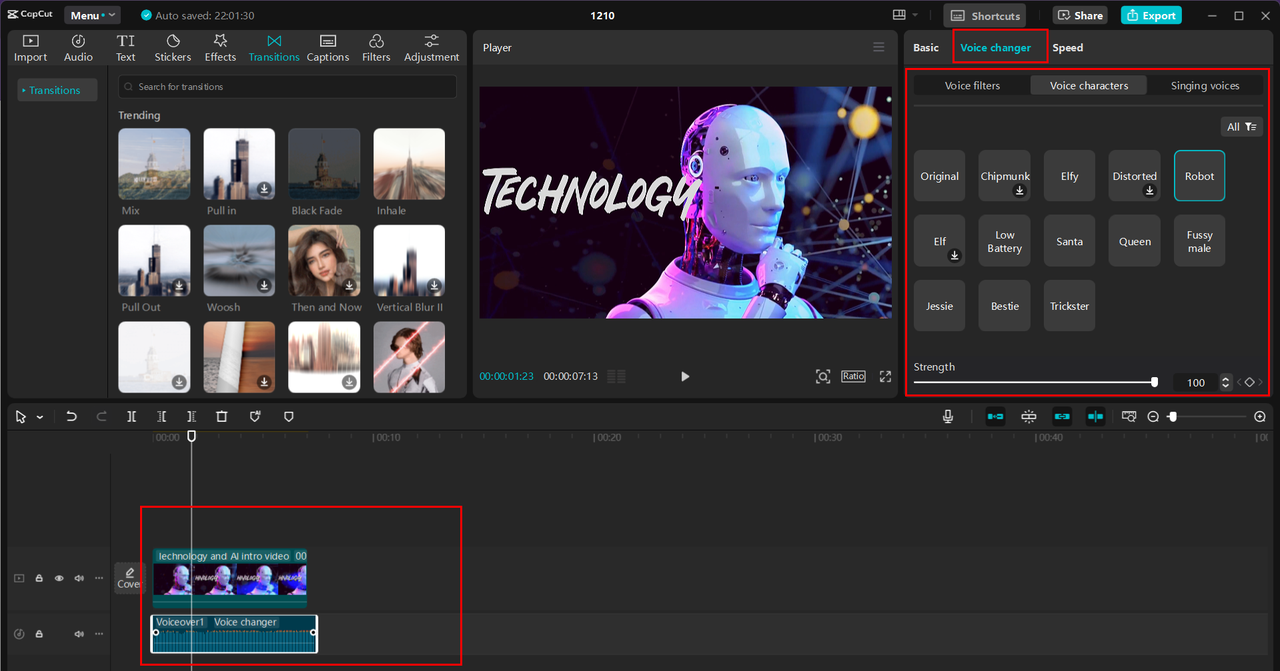
Task: Open the All filter dropdown
Action: coord(1241,127)
